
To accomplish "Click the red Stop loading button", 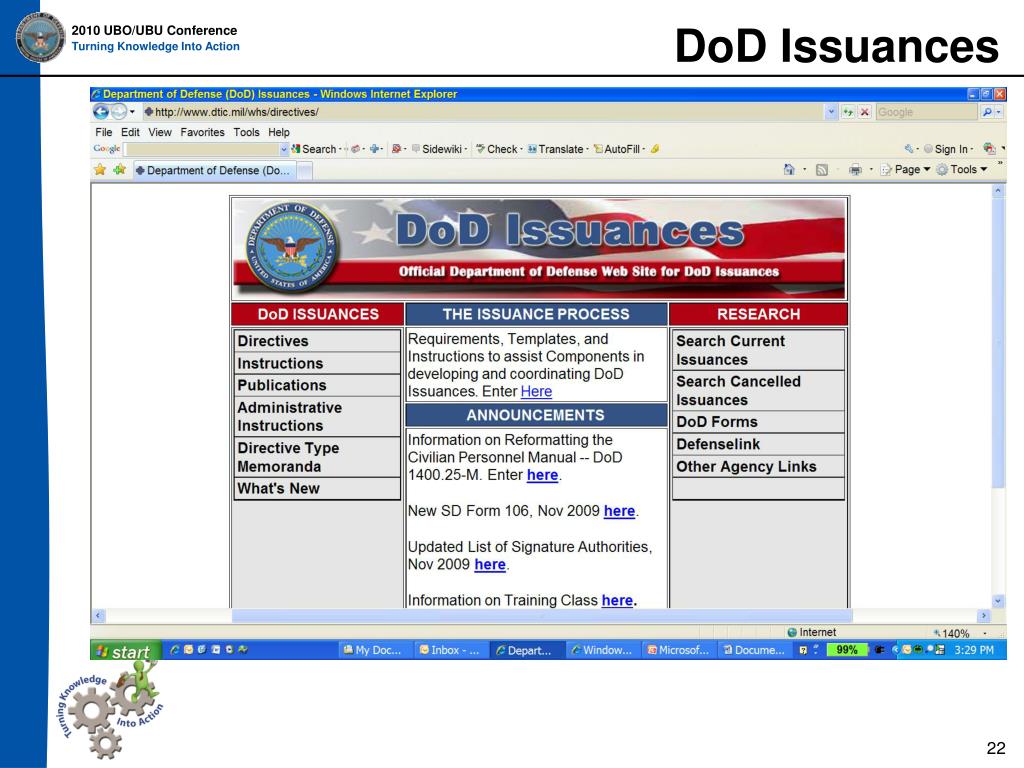I will coord(864,112).
